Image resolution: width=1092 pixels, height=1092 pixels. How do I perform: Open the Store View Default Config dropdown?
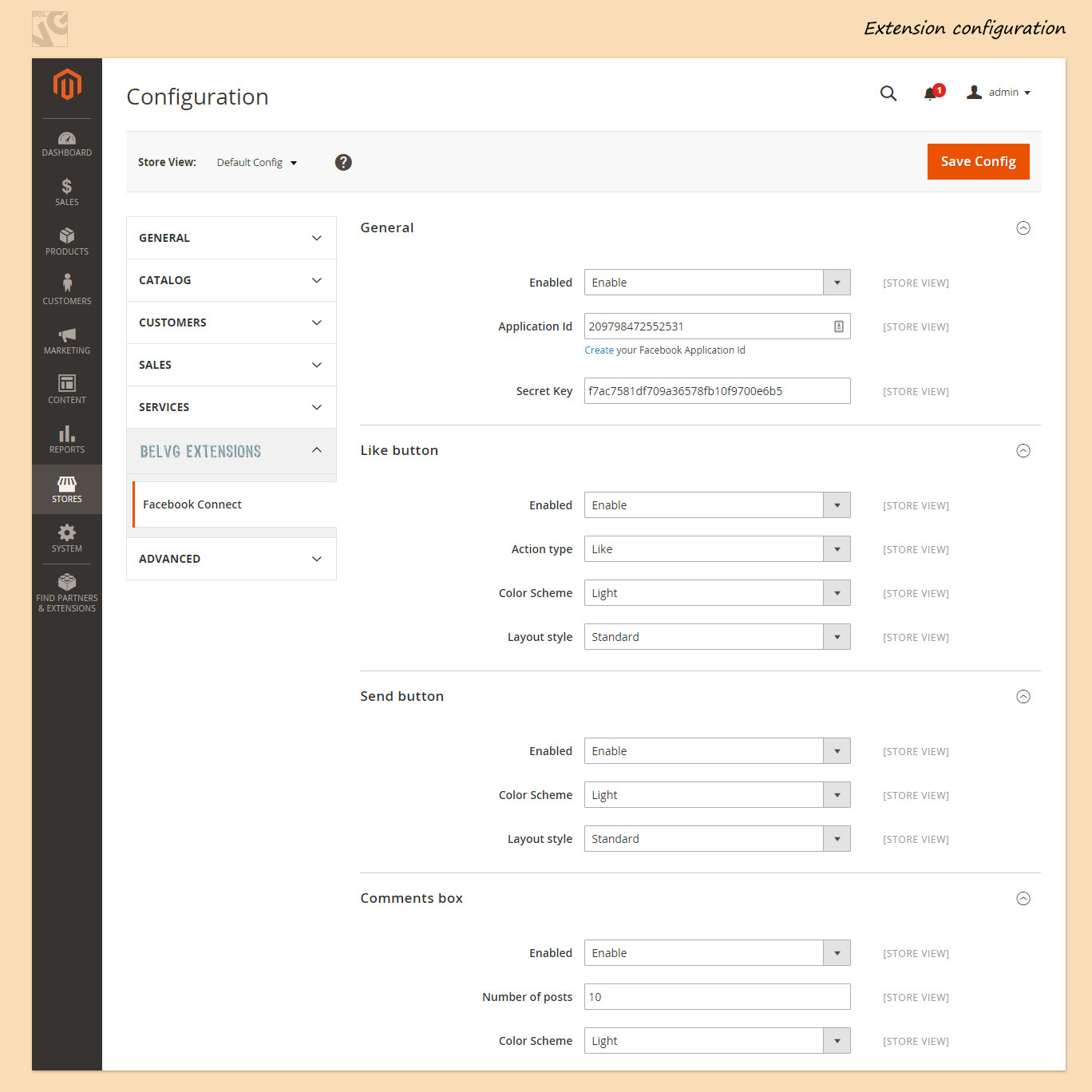[256, 163]
